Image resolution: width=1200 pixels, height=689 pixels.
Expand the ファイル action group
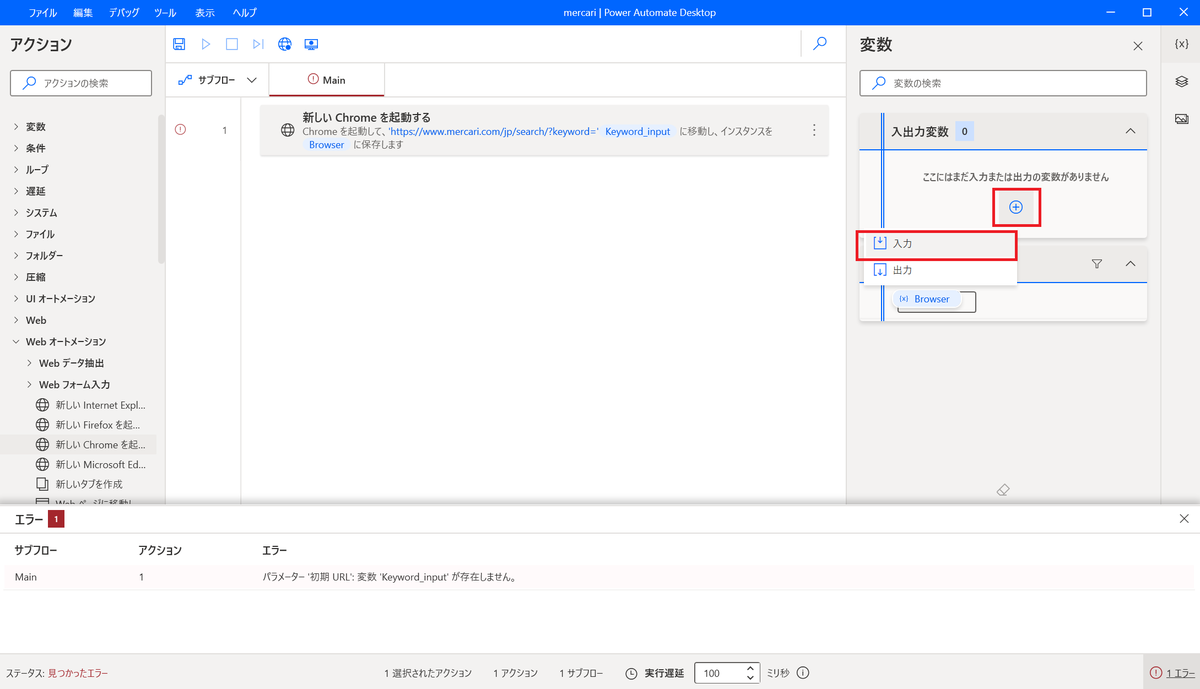pos(16,234)
